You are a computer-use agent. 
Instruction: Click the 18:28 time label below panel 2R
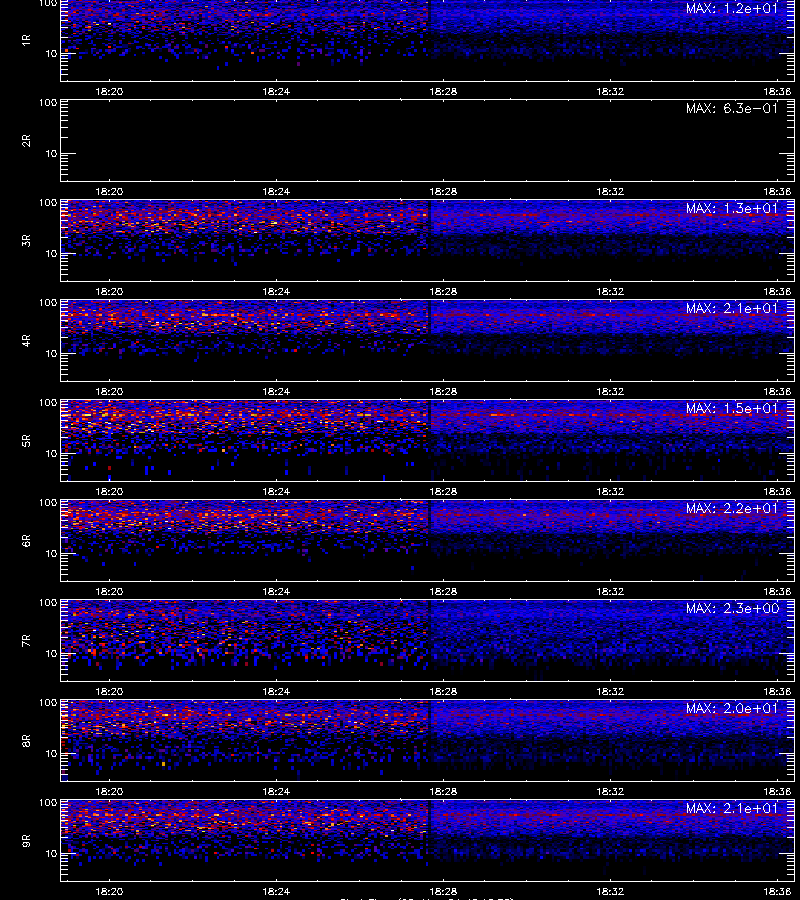(443, 192)
